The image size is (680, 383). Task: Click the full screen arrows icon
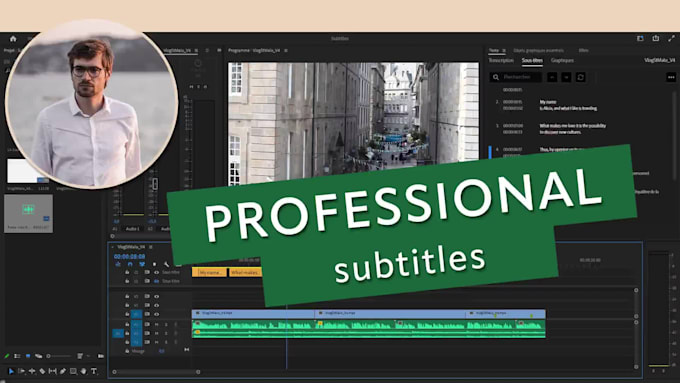[x=671, y=39]
